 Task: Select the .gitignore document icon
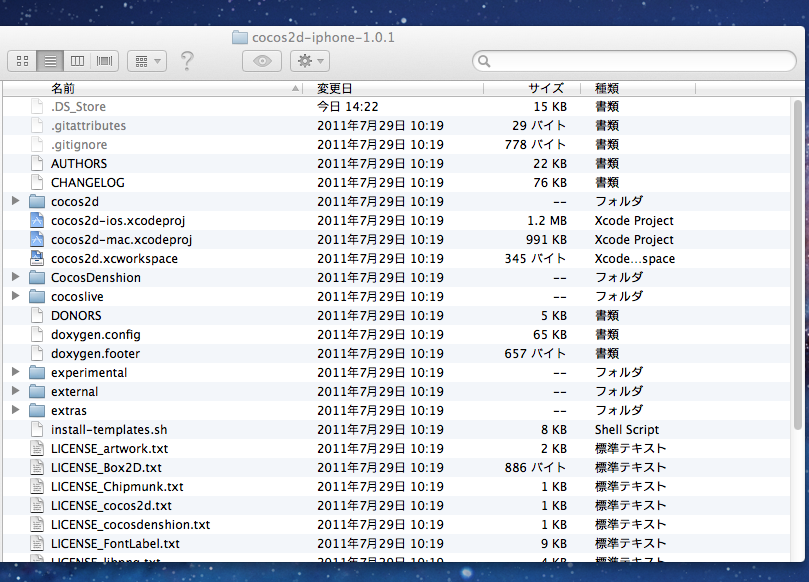[37, 144]
